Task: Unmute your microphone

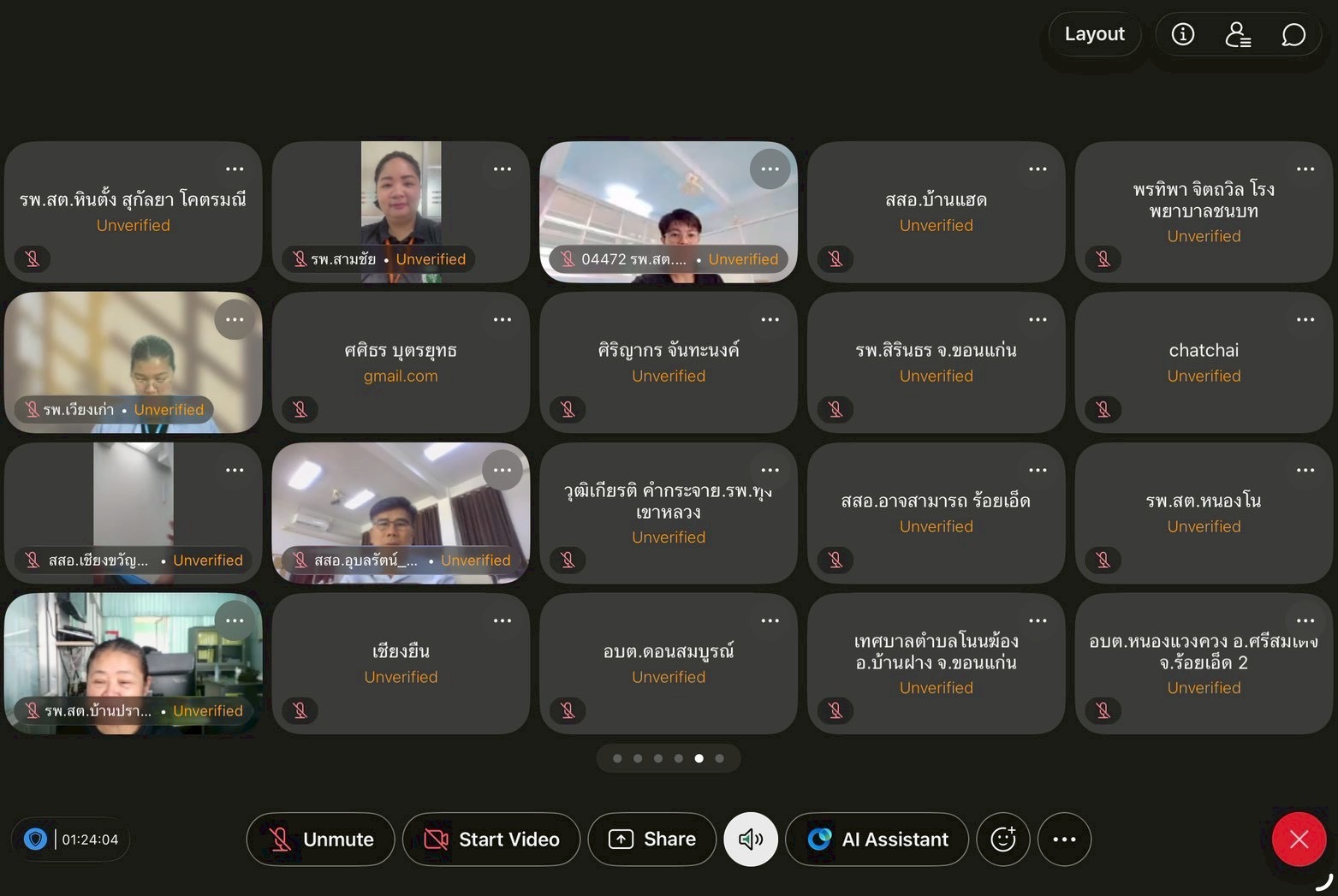Action: [x=320, y=840]
